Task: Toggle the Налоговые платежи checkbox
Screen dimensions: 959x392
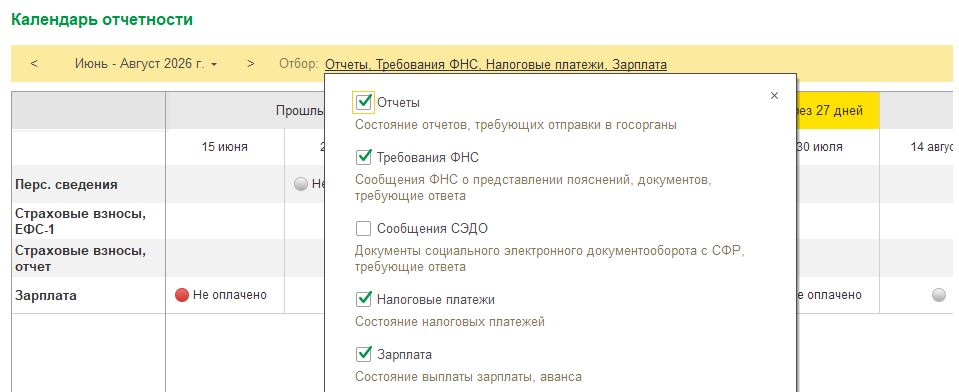Action: coord(364,300)
